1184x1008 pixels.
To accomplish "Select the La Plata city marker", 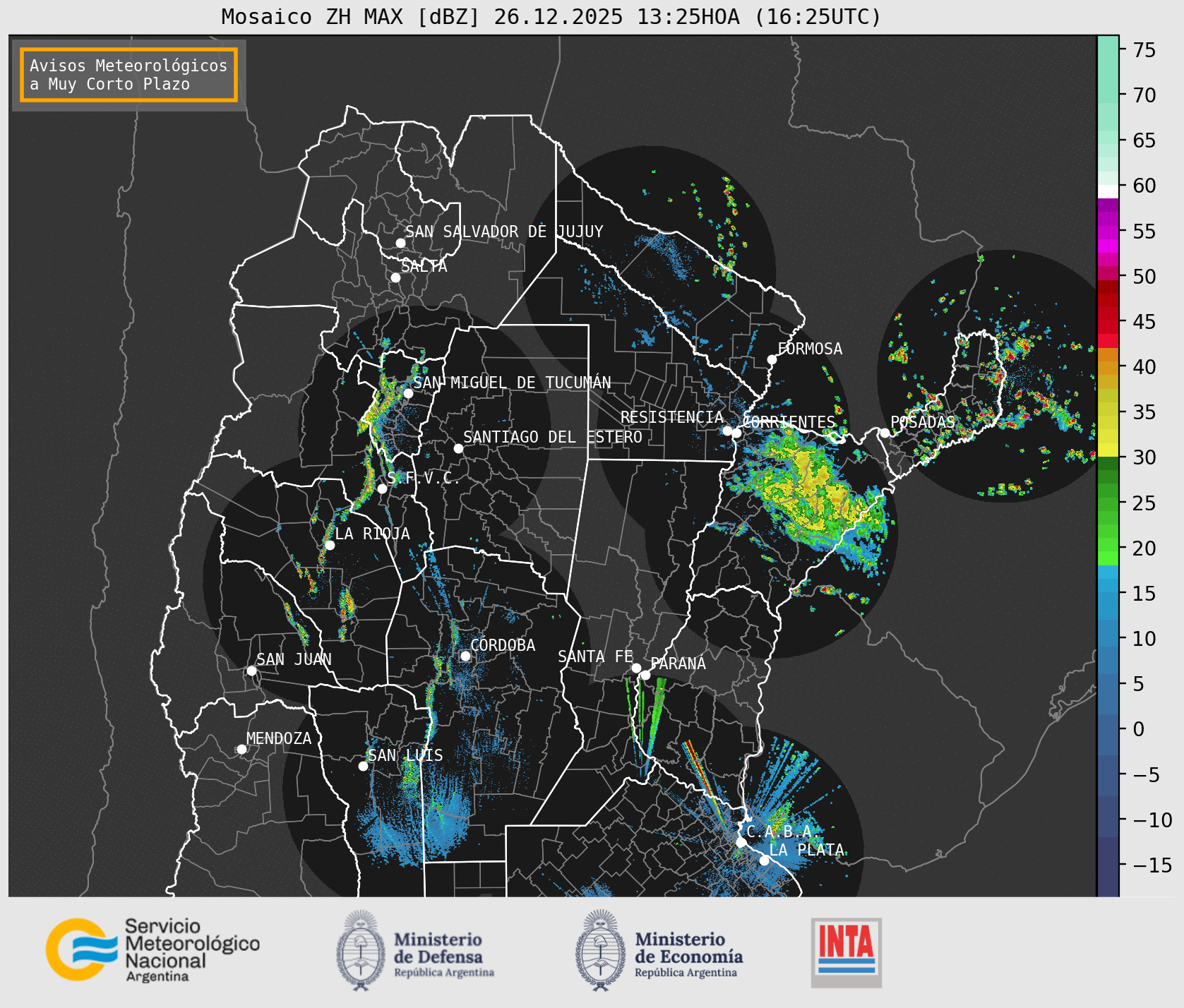I will 764,860.
